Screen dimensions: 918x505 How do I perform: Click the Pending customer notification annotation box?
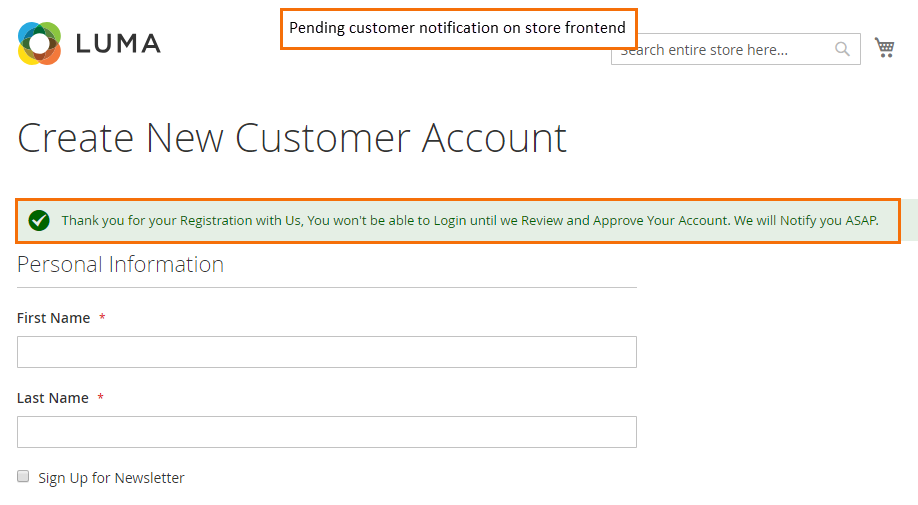coord(457,28)
